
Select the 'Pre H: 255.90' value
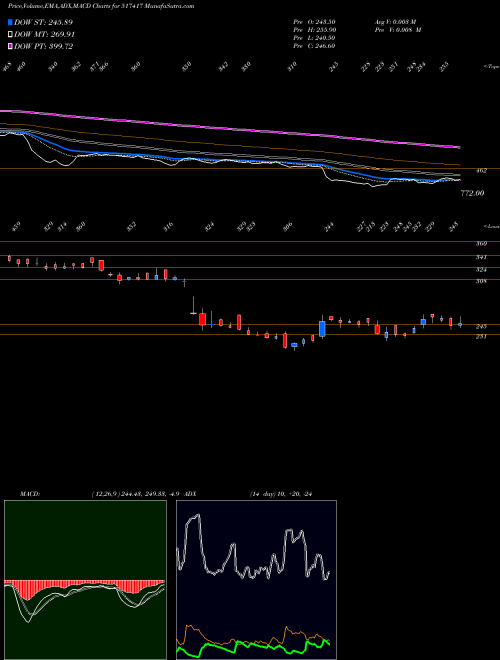coord(314,30)
